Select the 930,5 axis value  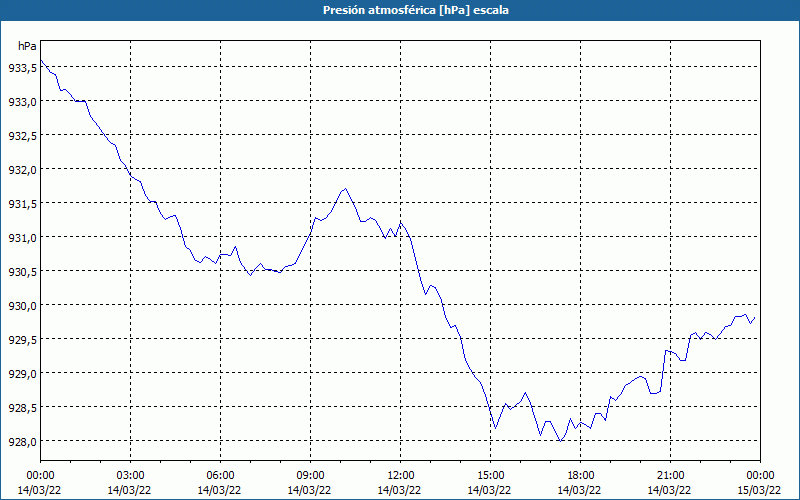22,272
